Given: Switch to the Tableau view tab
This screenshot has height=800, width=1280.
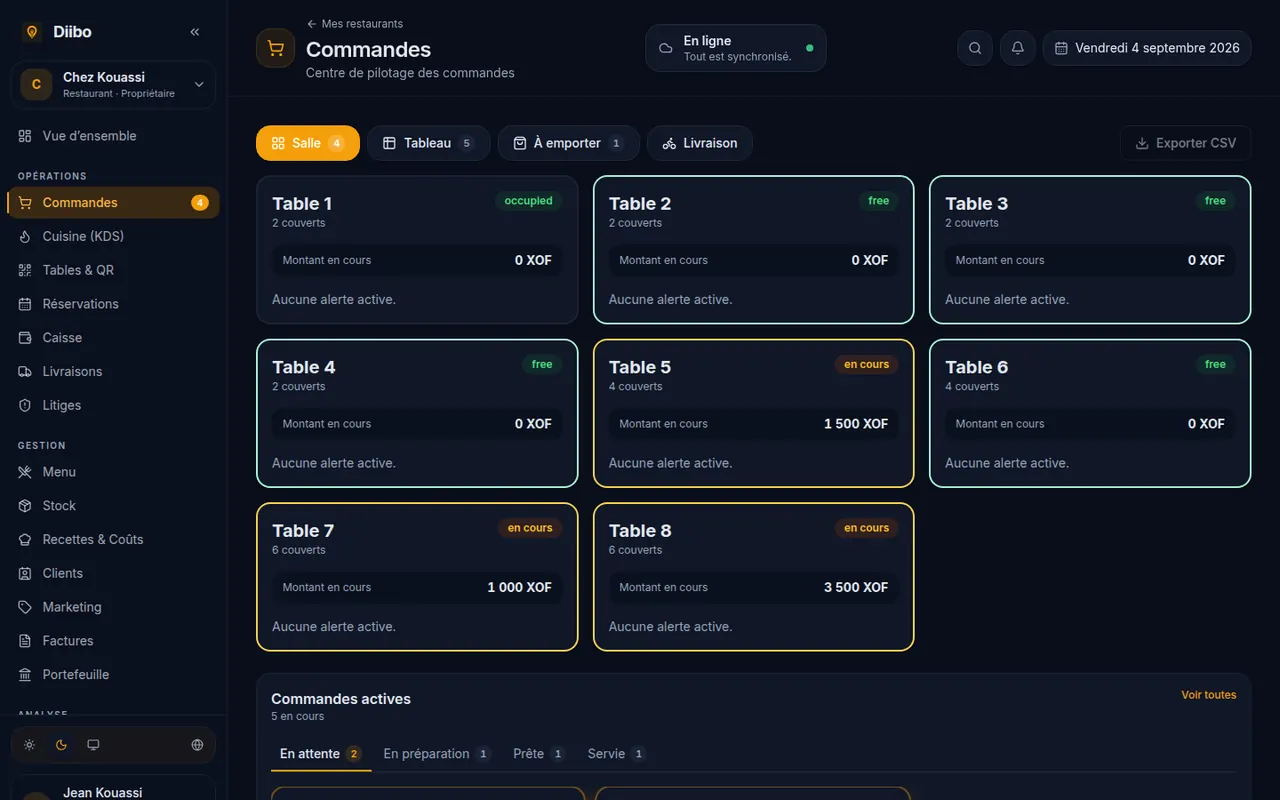Looking at the screenshot, I should click(x=428, y=143).
